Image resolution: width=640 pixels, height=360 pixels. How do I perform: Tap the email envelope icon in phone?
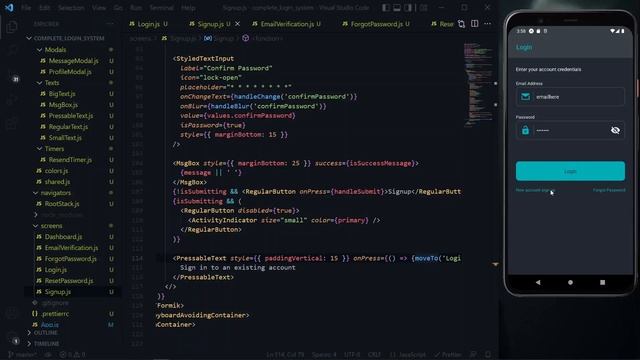525,97
